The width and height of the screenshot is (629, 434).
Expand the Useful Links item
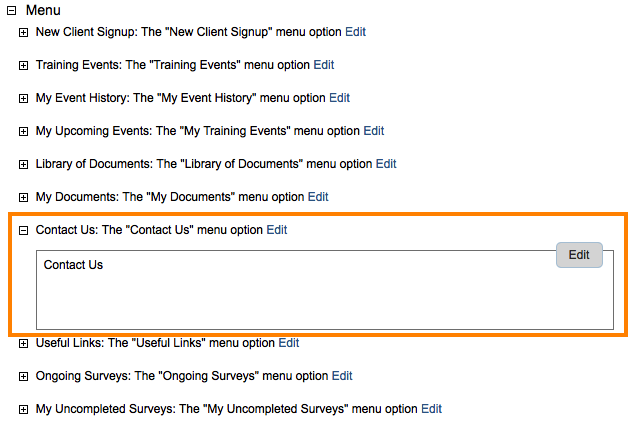(x=23, y=344)
